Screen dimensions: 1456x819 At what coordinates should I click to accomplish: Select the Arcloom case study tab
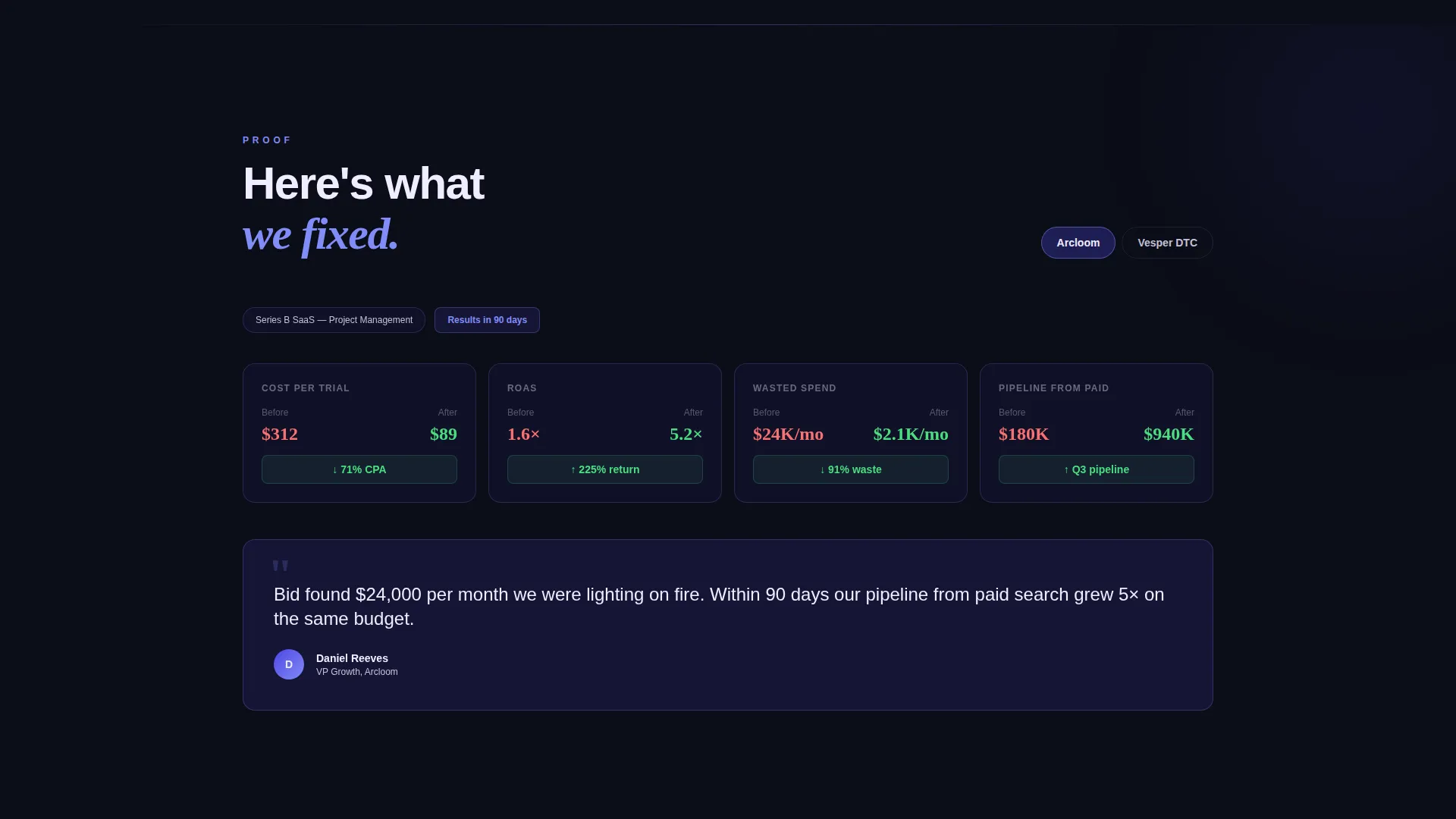1078,243
